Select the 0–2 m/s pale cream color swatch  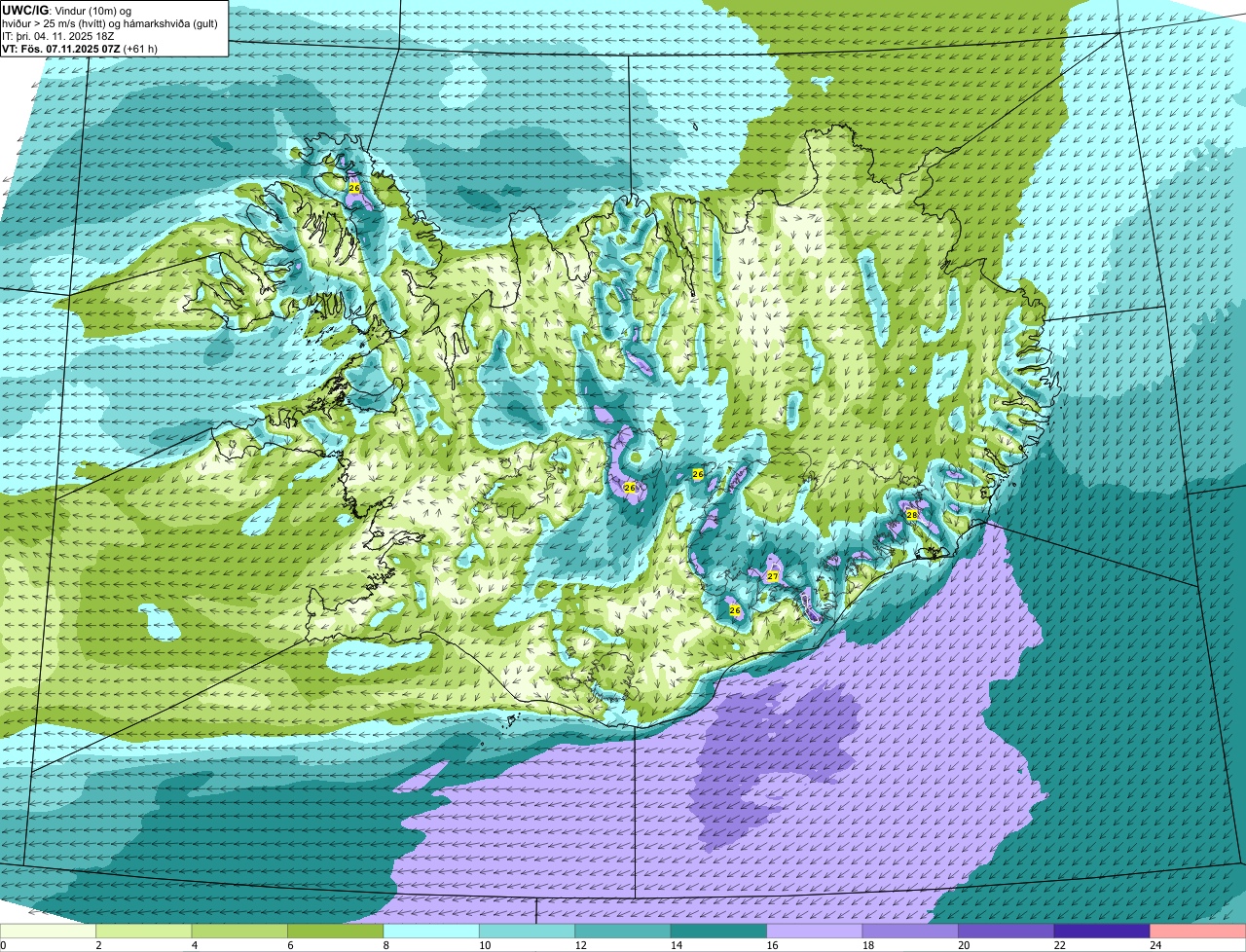(48, 931)
